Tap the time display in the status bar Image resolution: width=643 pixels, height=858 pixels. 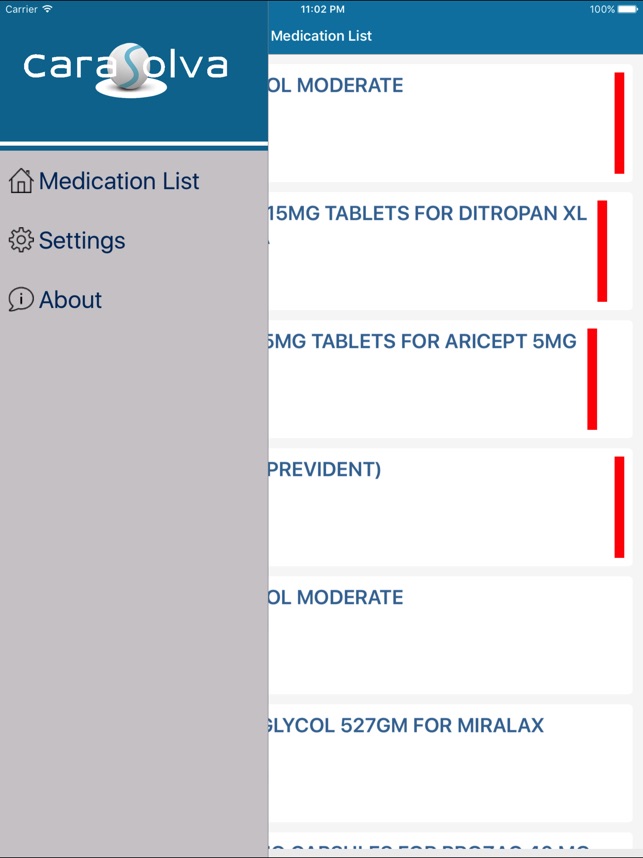tap(322, 9)
